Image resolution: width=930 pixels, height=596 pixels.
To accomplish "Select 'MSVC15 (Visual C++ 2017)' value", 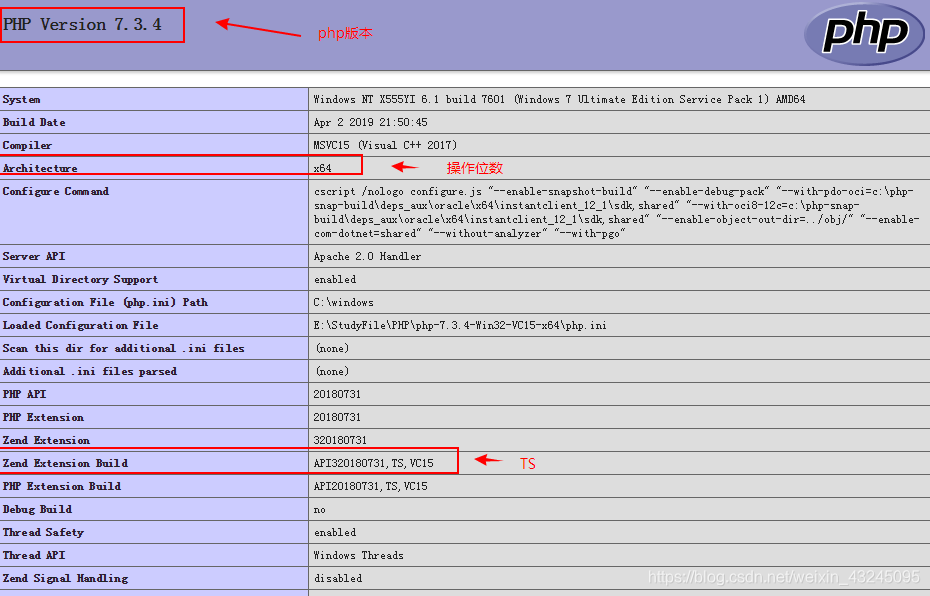I will click(386, 145).
